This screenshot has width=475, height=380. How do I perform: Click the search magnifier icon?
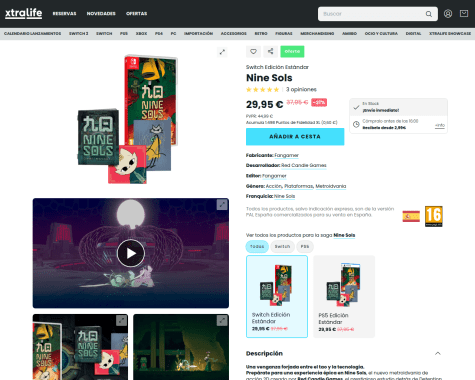[x=429, y=14]
